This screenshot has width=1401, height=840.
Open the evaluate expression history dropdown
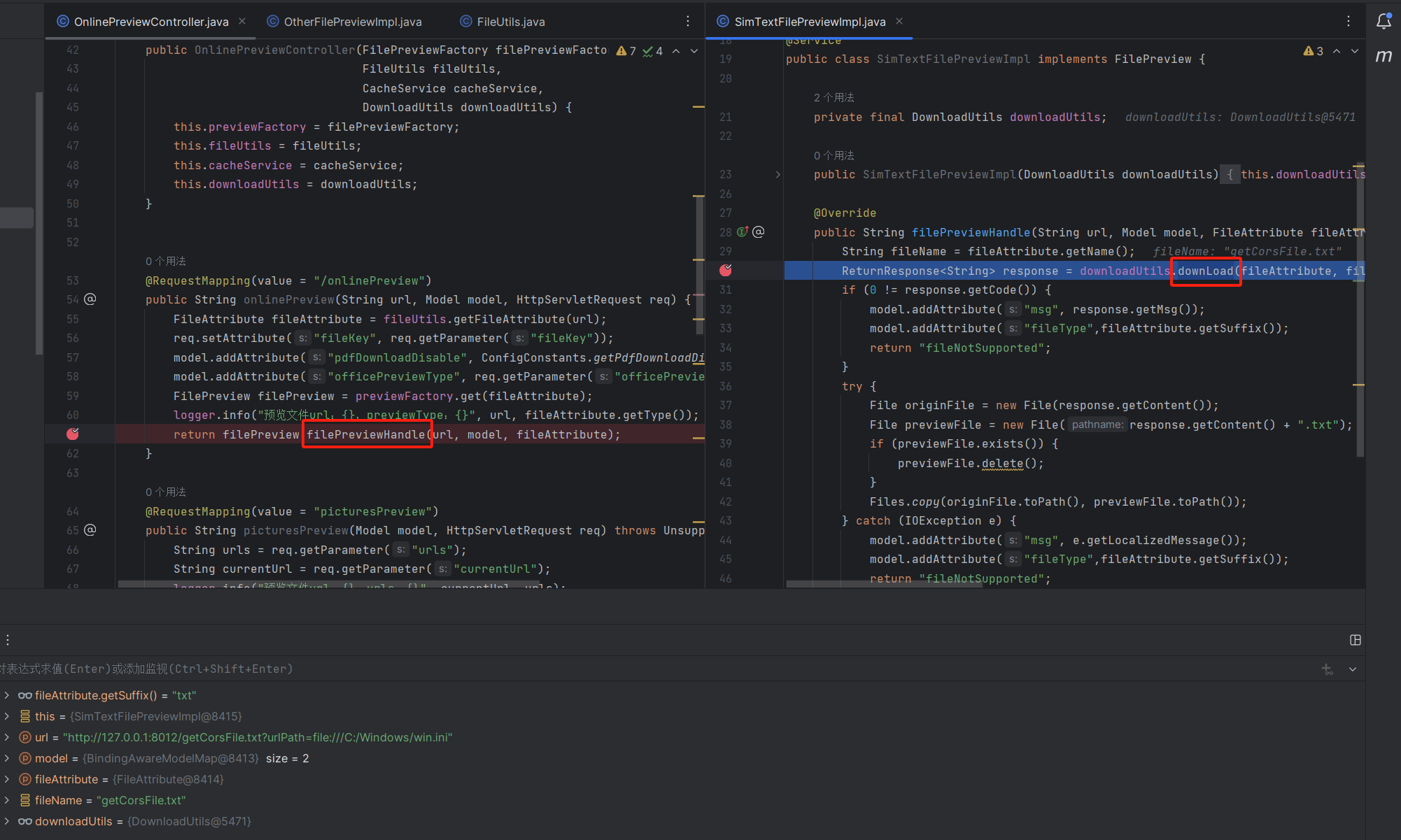[x=1353, y=669]
